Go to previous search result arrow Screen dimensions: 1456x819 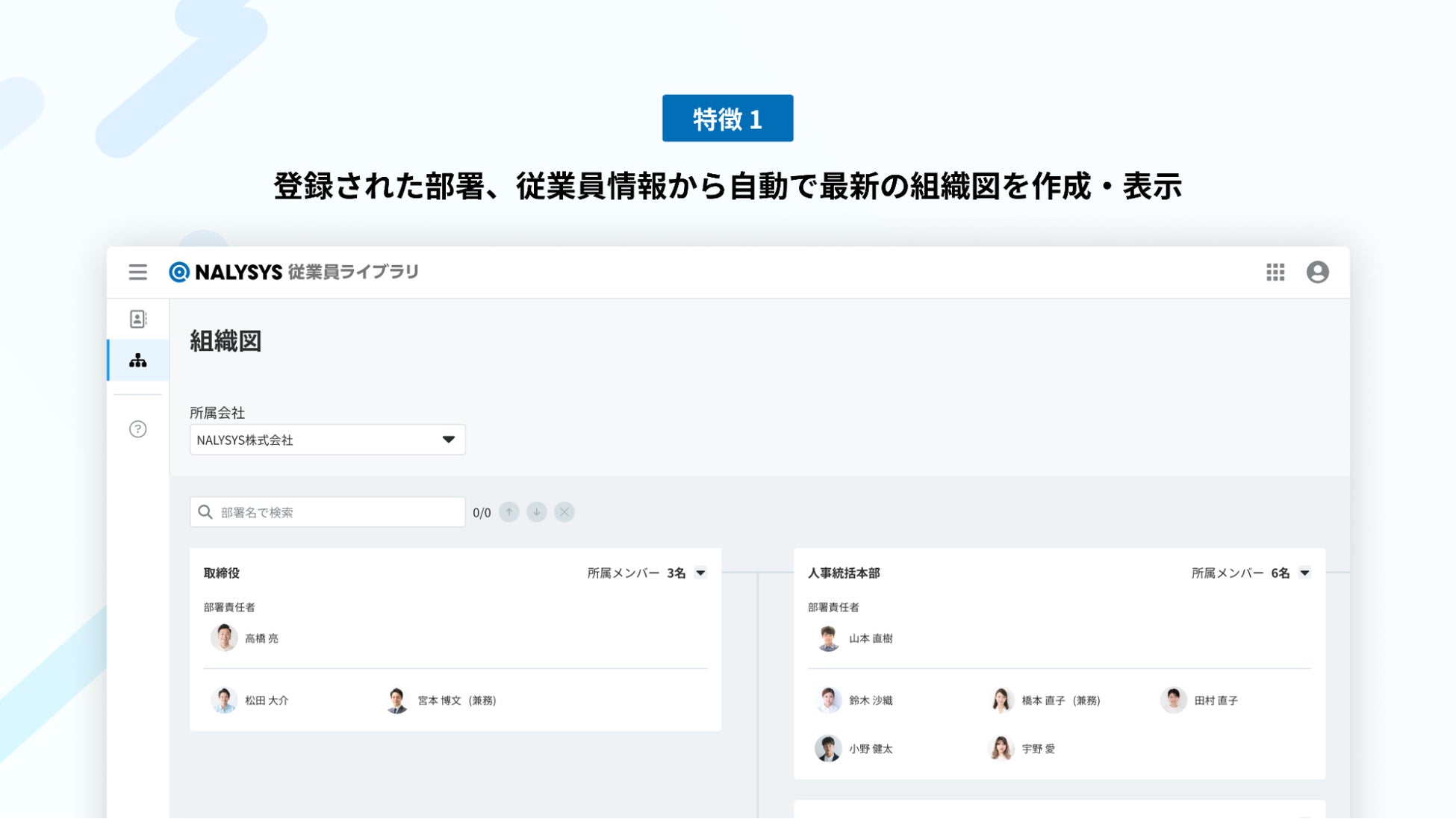(509, 512)
